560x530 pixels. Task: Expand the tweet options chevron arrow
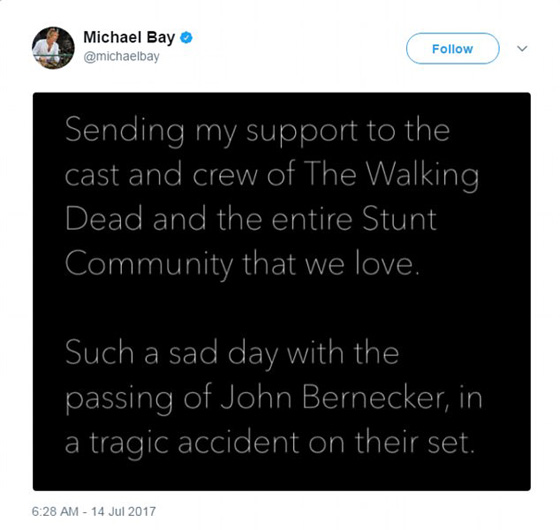point(522,48)
